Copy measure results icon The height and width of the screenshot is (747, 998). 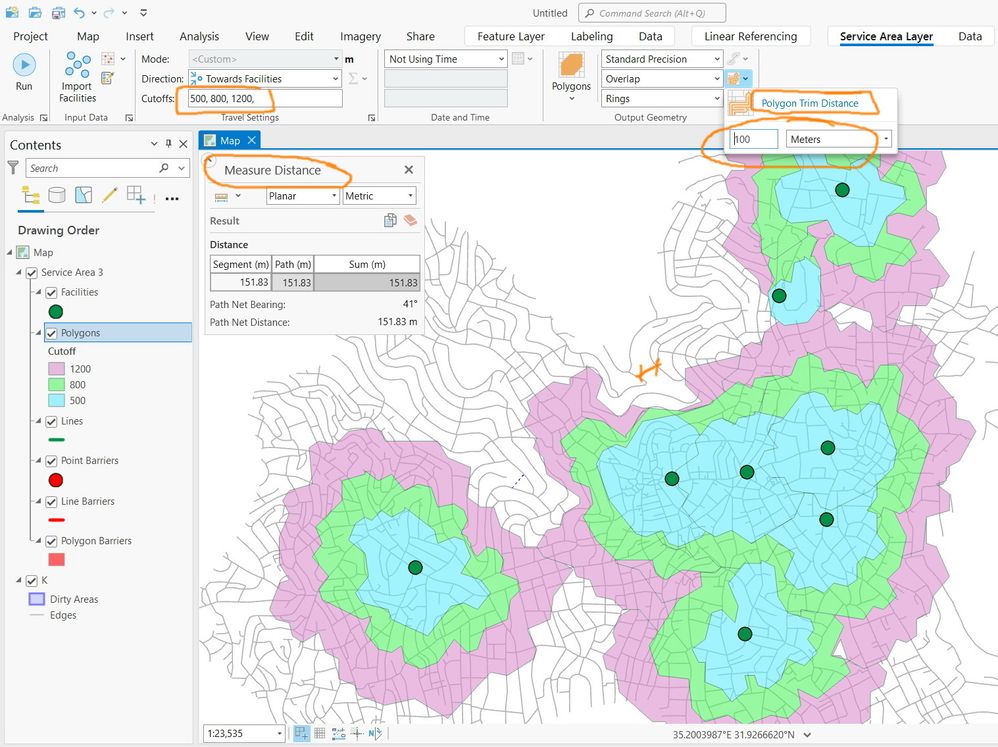pyautogui.click(x=390, y=220)
